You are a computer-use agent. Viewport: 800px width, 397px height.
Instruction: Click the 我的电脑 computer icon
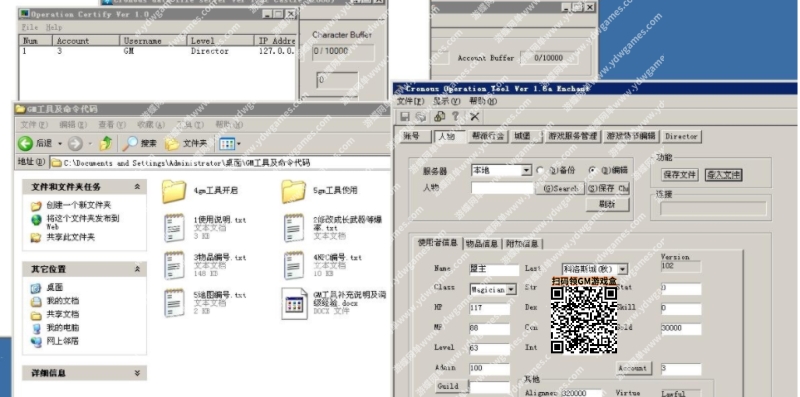pyautogui.click(x=36, y=328)
